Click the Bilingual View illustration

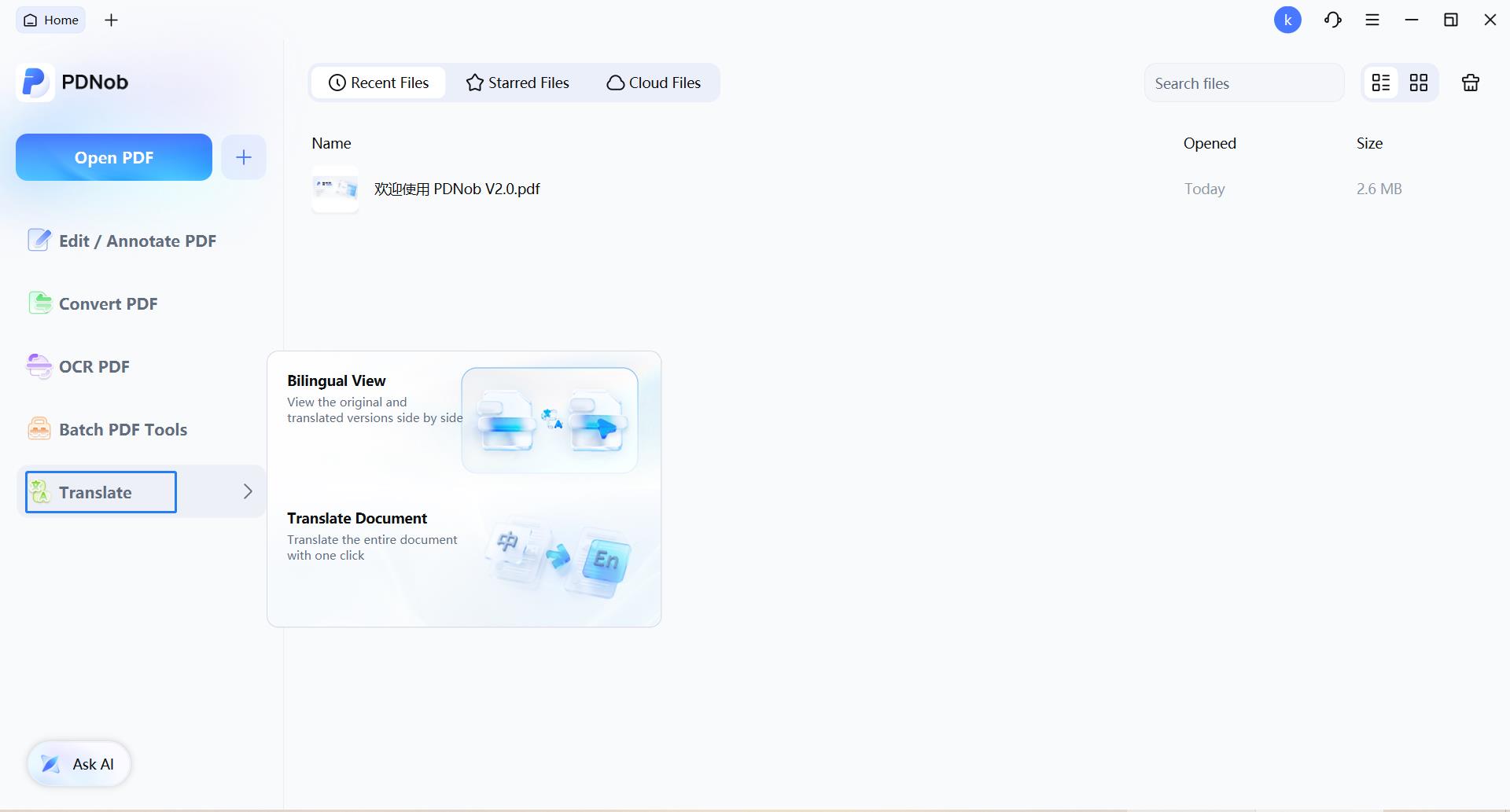click(x=550, y=421)
